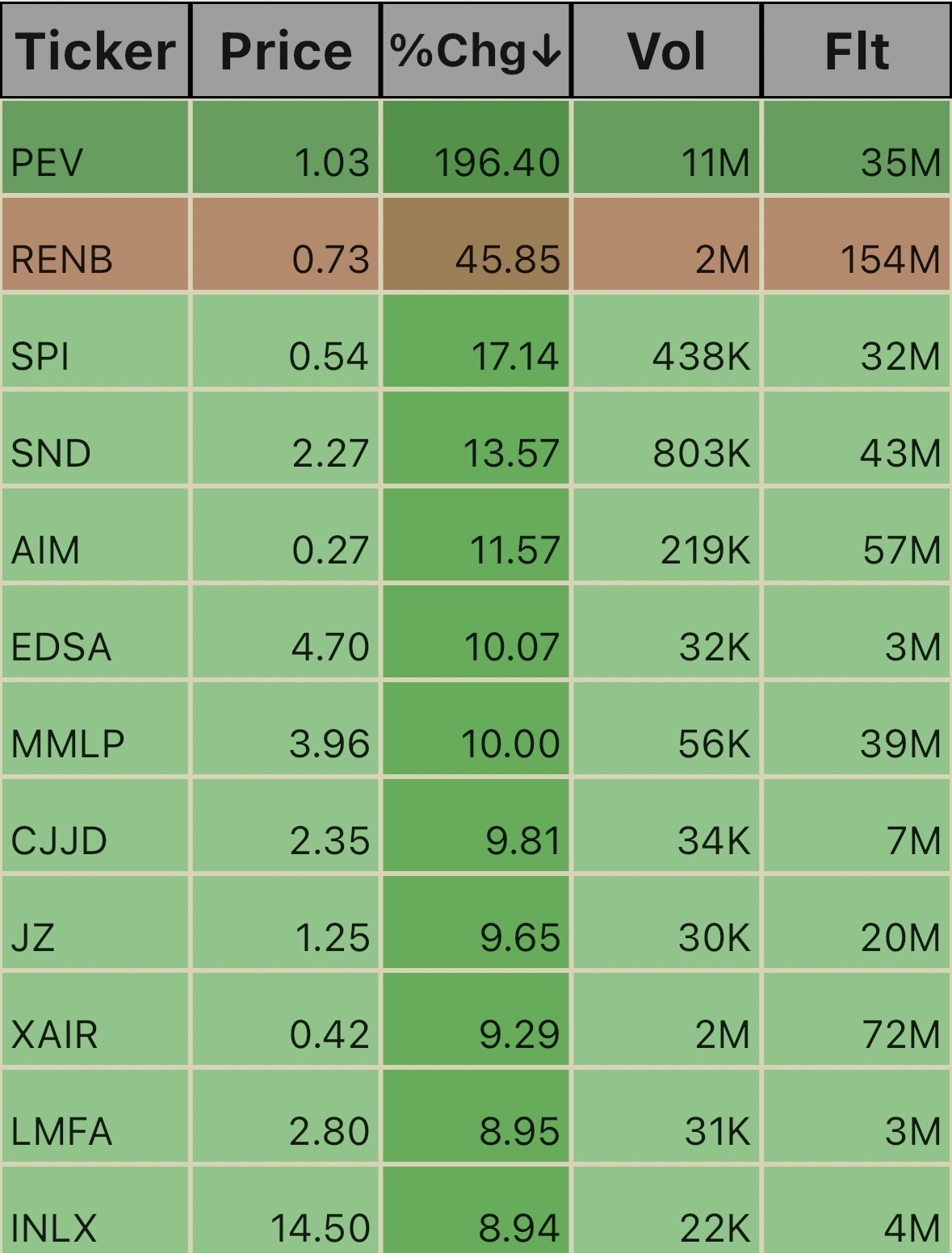This screenshot has height=1253, width=952.
Task: Sort by the %Chg column header
Action: pyautogui.click(x=476, y=50)
